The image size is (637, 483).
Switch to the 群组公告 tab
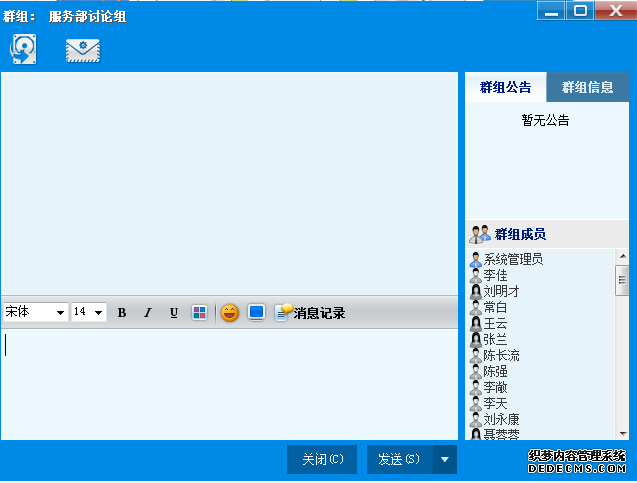click(505, 87)
